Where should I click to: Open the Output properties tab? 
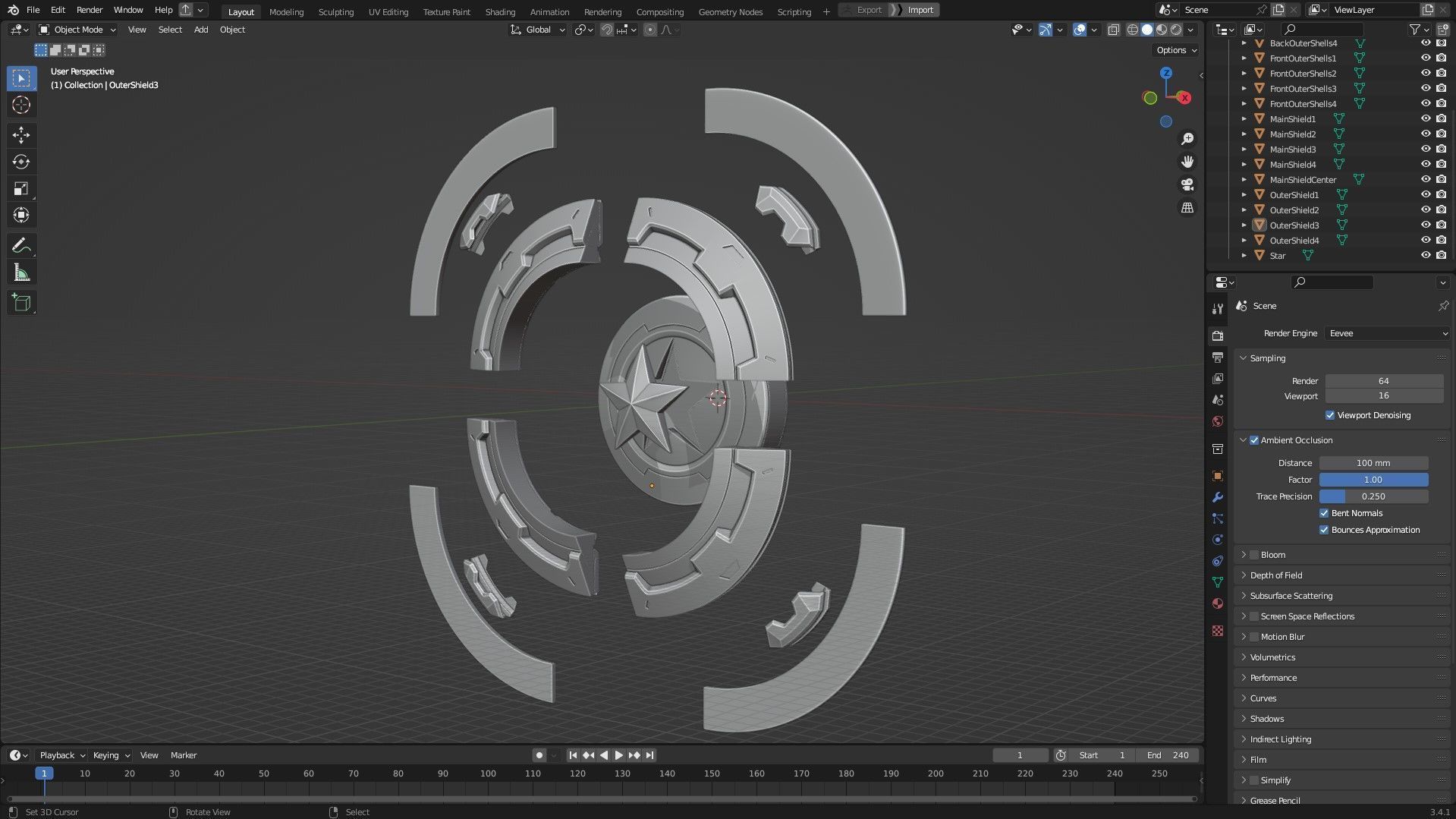[1218, 358]
